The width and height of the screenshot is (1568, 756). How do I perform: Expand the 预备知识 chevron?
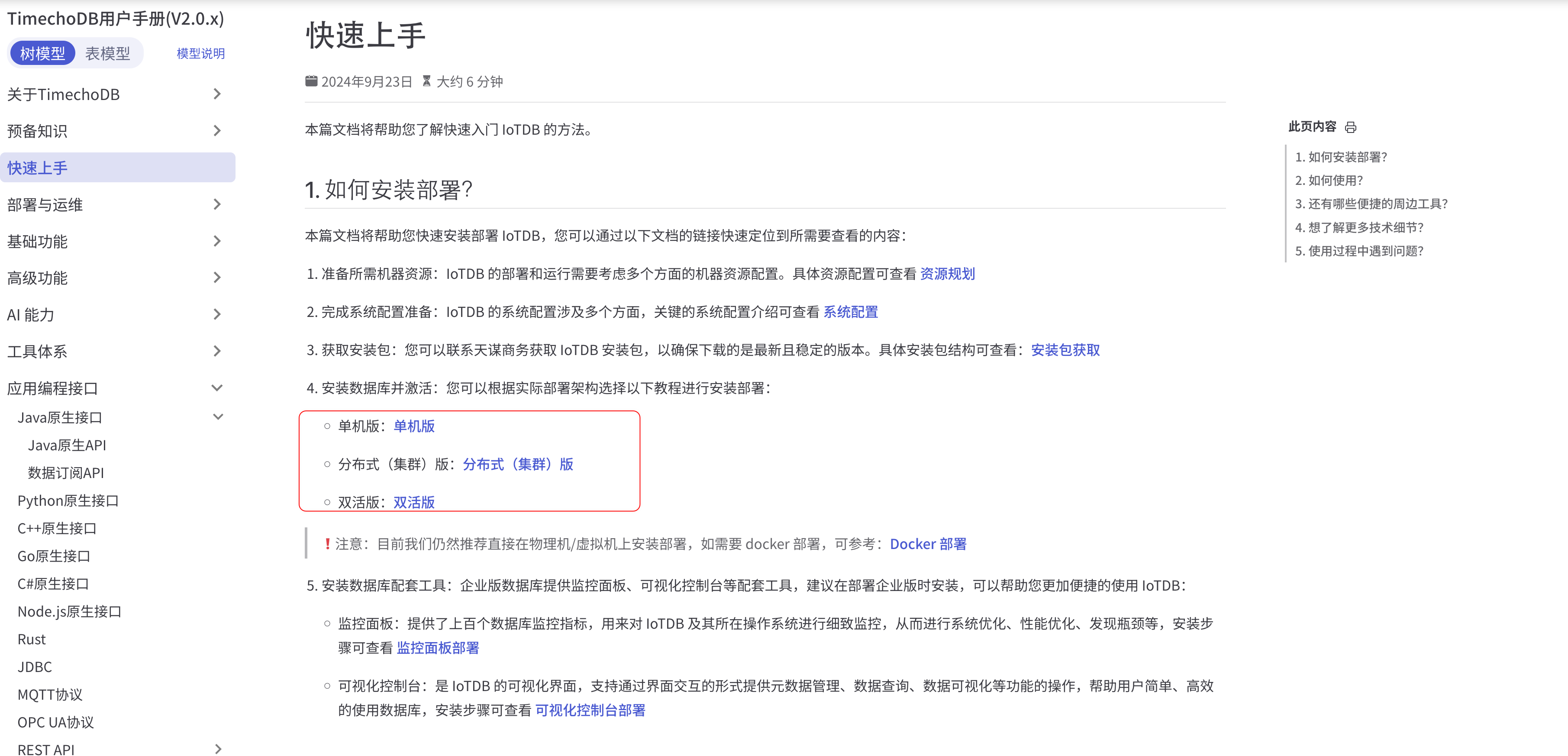tap(217, 130)
